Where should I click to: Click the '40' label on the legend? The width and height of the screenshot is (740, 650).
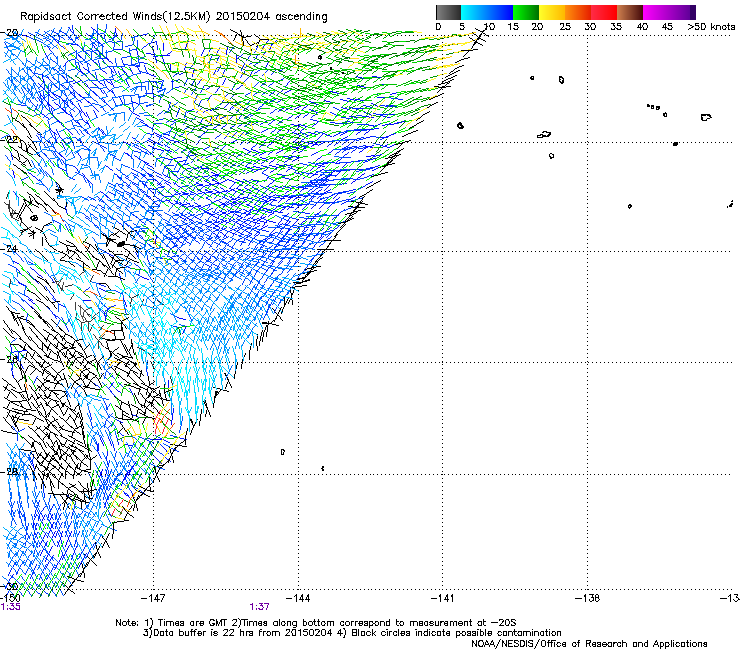pos(642,27)
